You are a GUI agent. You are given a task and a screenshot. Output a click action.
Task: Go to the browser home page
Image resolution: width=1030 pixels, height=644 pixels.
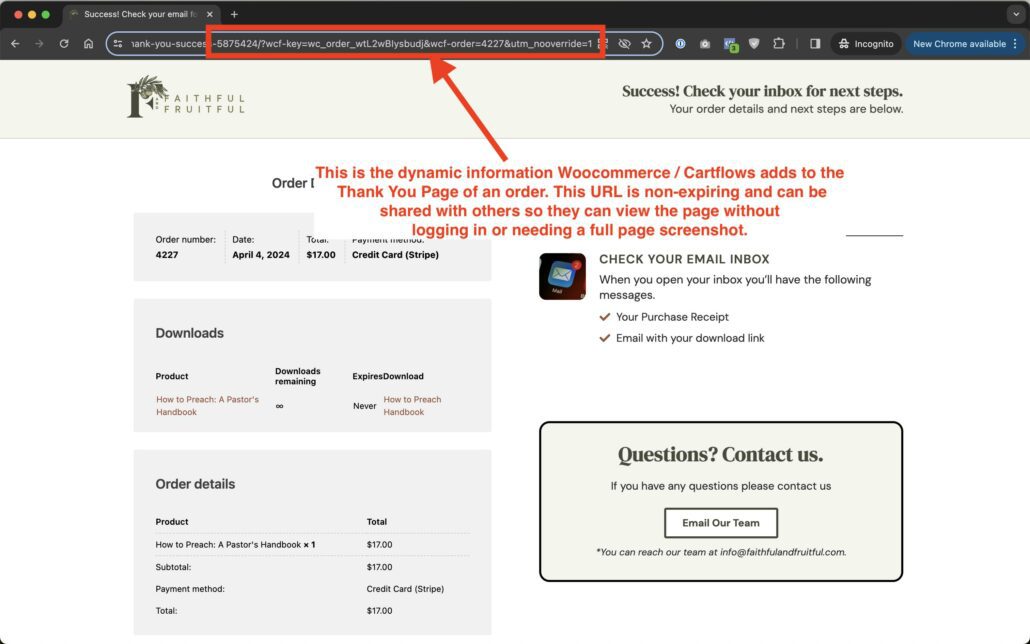pyautogui.click(x=88, y=44)
